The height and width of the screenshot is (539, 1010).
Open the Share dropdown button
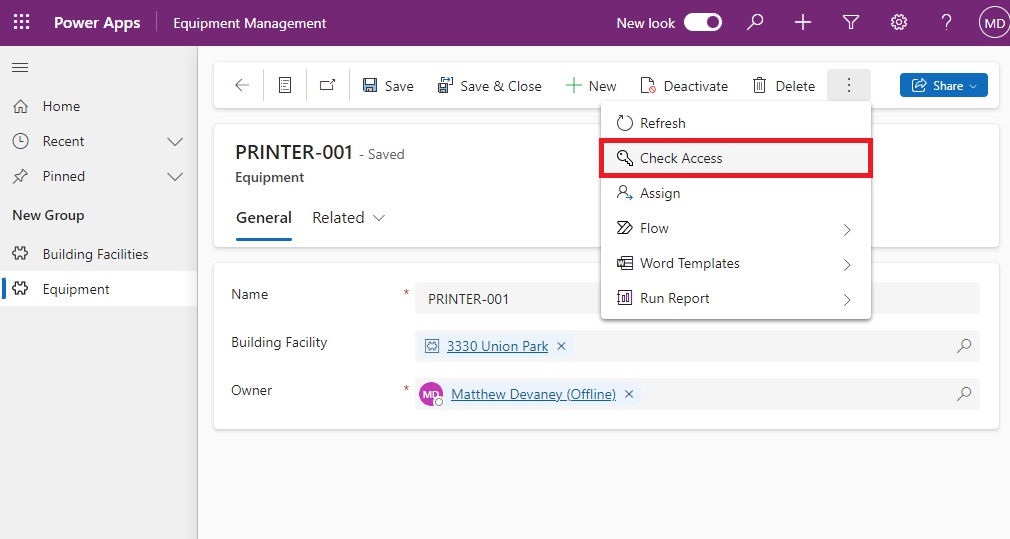pyautogui.click(x=944, y=85)
